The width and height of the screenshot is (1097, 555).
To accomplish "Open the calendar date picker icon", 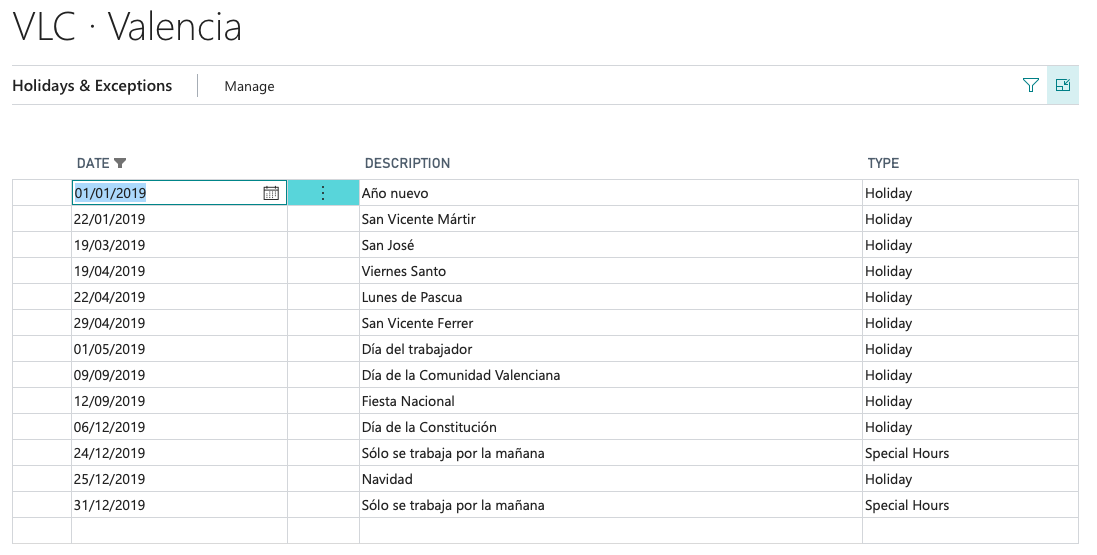I will point(271,193).
